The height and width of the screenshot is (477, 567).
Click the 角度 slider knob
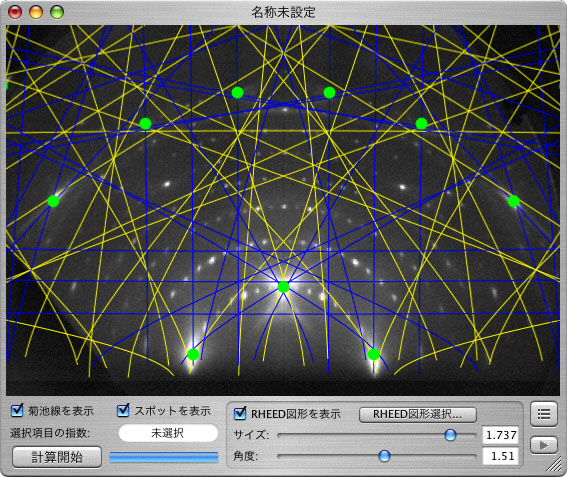pos(384,456)
